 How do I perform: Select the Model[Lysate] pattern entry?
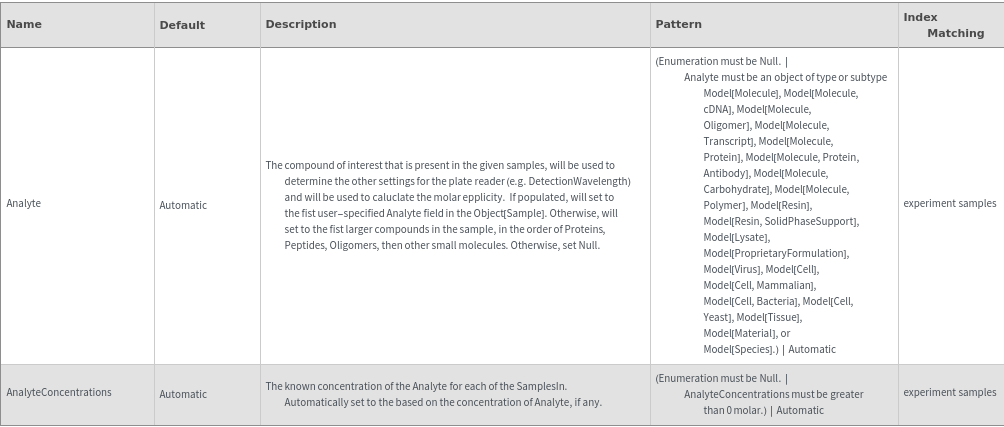[736, 237]
